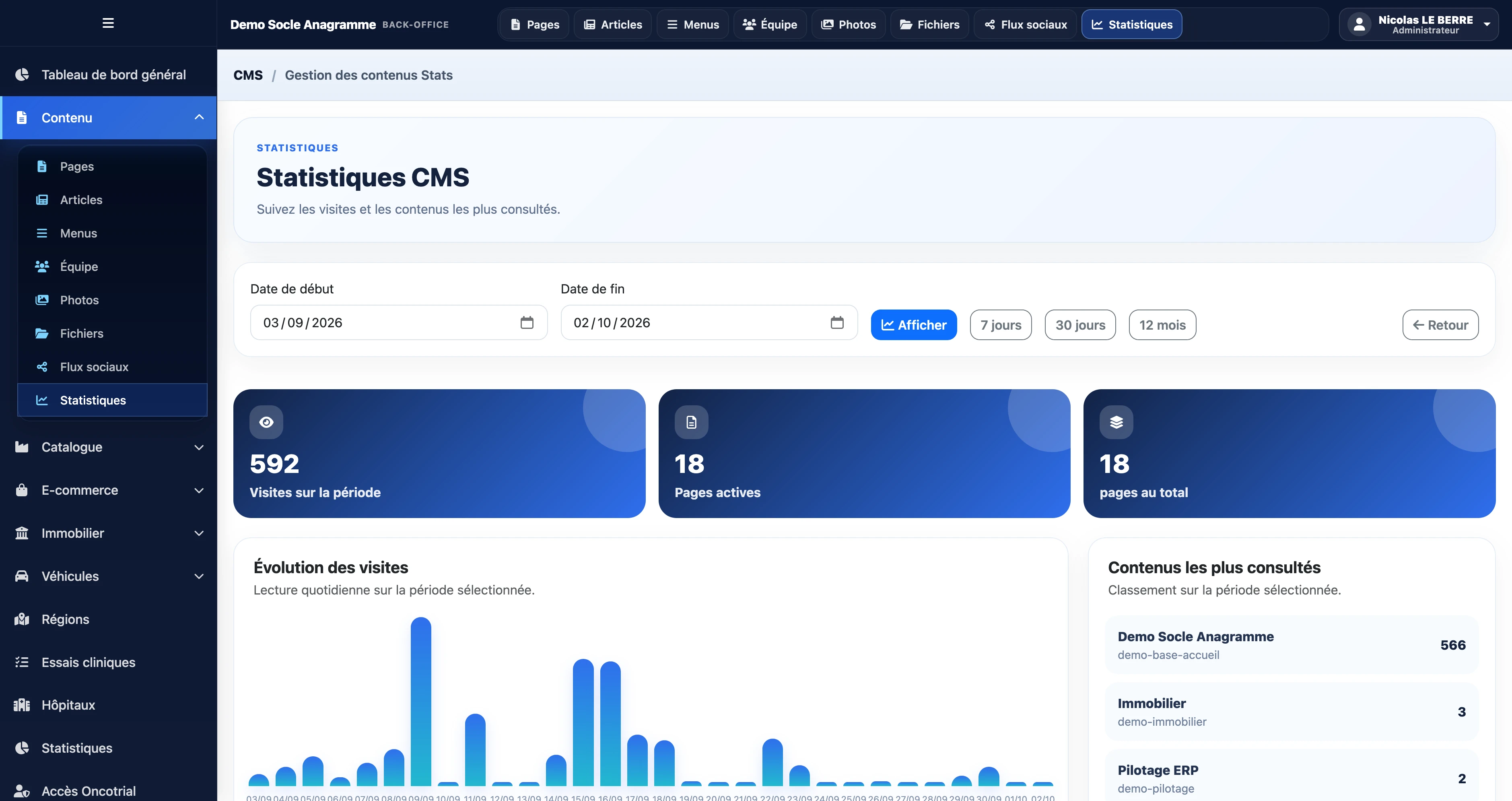Open the Articles tab in top navigation

(612, 25)
